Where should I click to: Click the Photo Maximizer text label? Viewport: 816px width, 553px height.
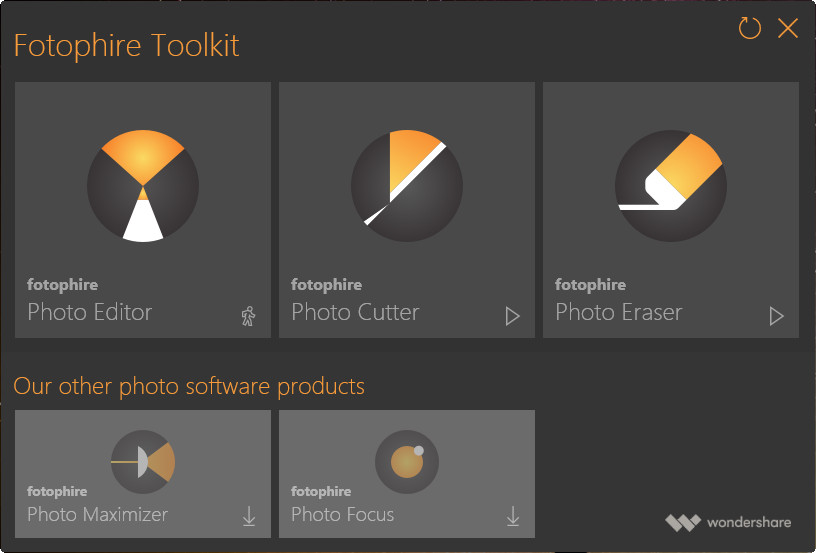tap(97, 515)
